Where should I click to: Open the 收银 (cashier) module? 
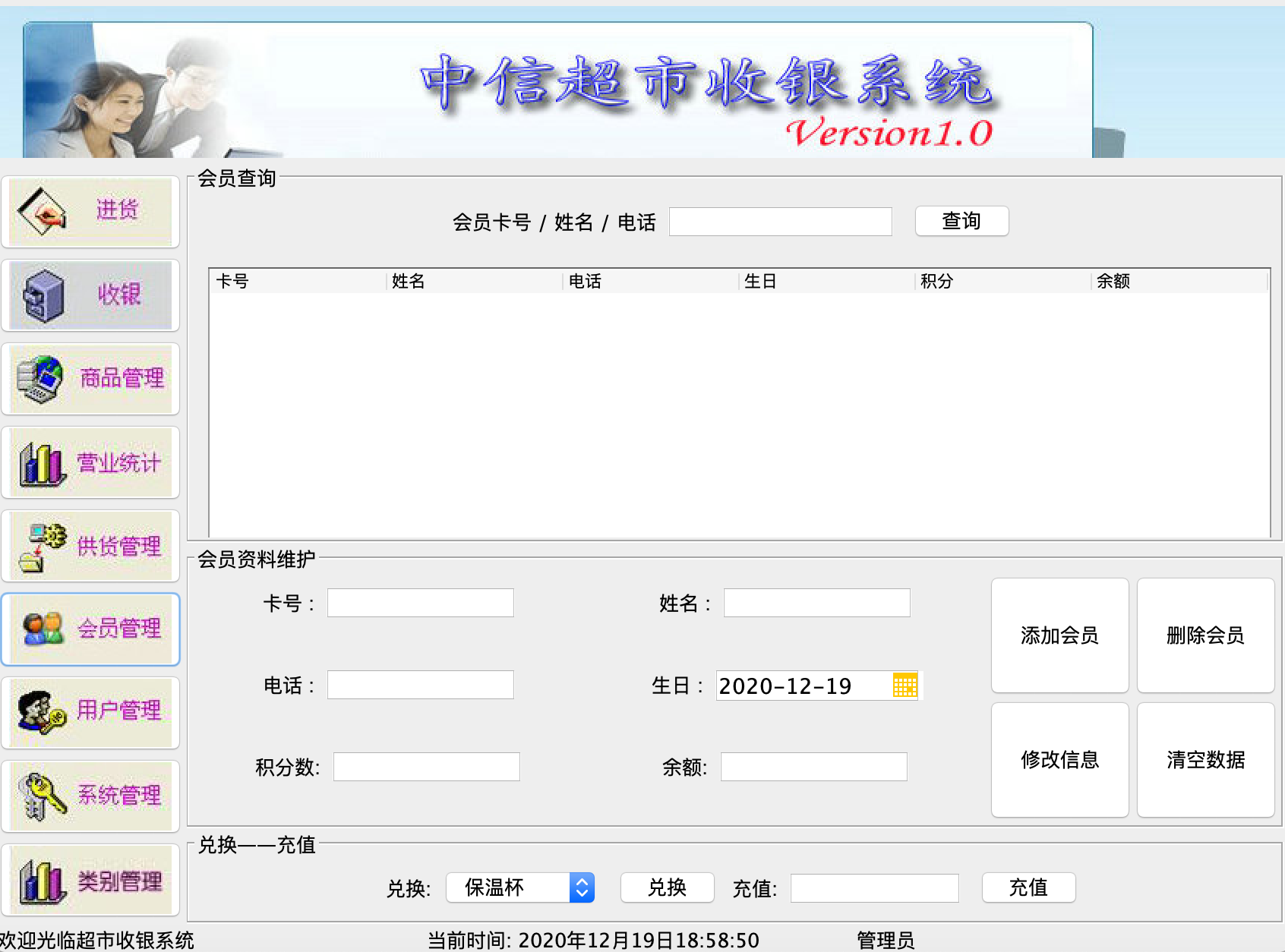[90, 295]
